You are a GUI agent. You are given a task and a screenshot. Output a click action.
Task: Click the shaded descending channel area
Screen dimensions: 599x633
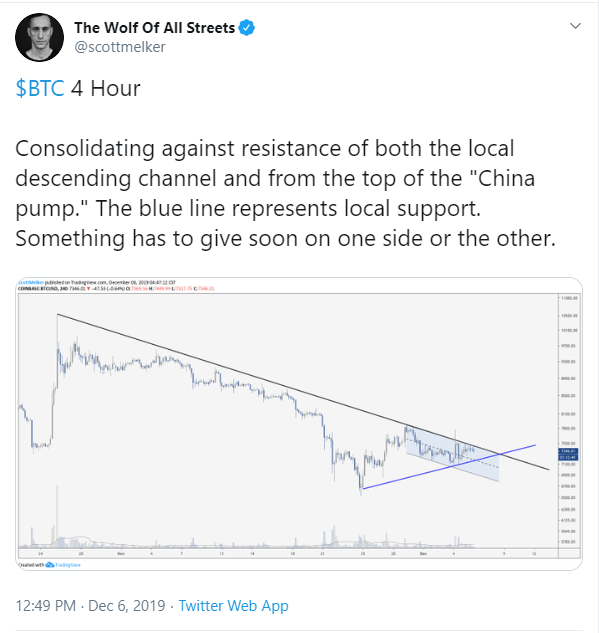pyautogui.click(x=452, y=452)
